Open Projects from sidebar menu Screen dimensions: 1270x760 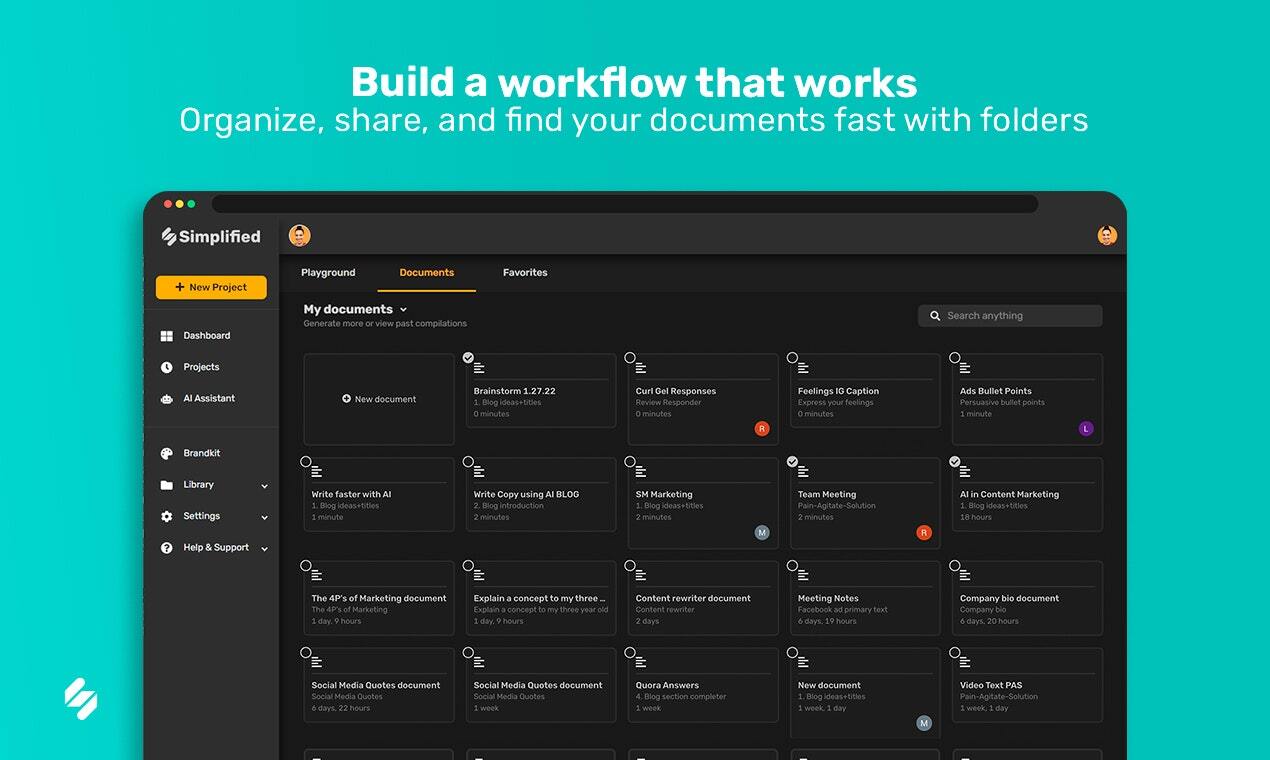201,367
